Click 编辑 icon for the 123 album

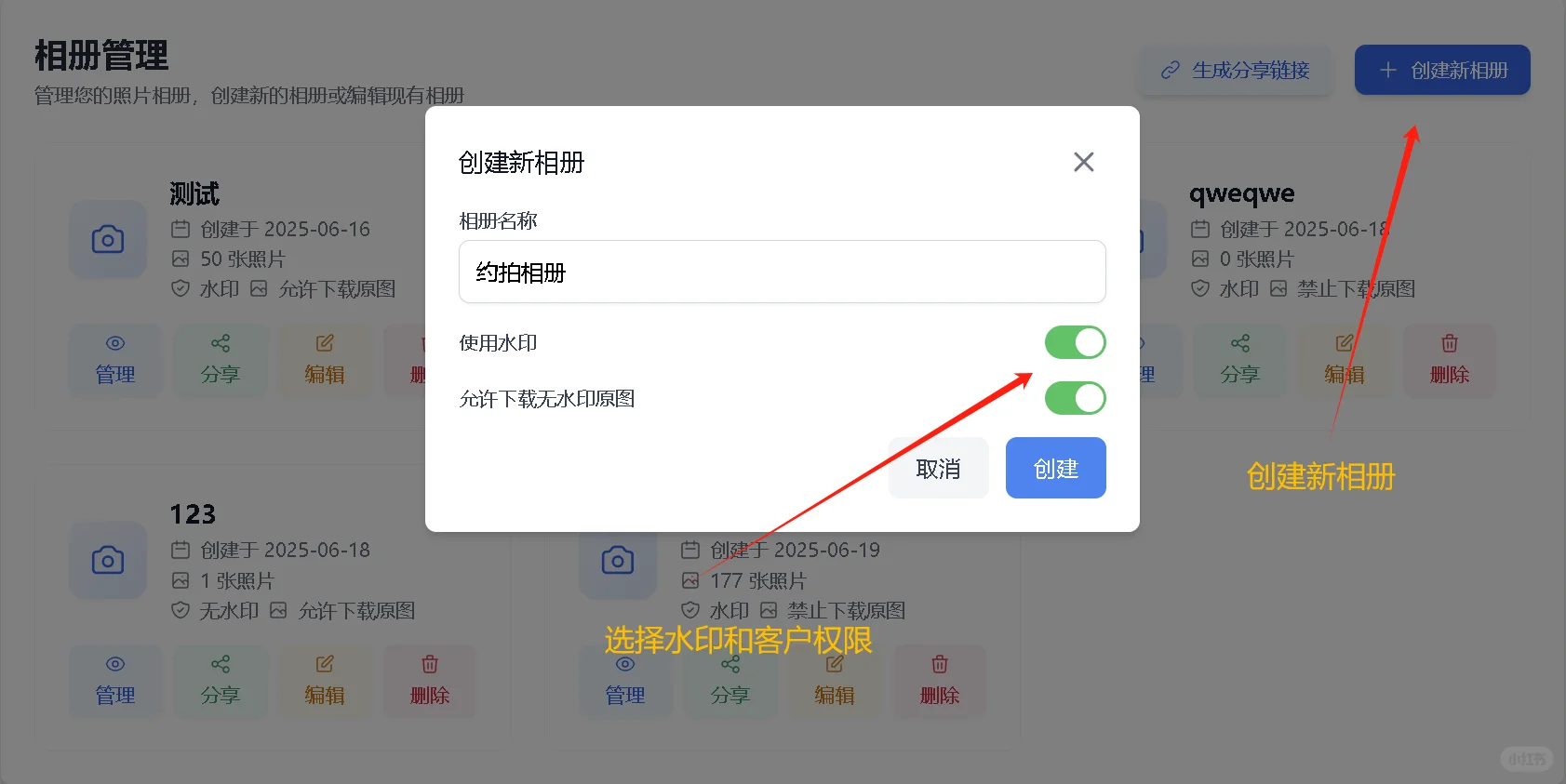click(325, 664)
